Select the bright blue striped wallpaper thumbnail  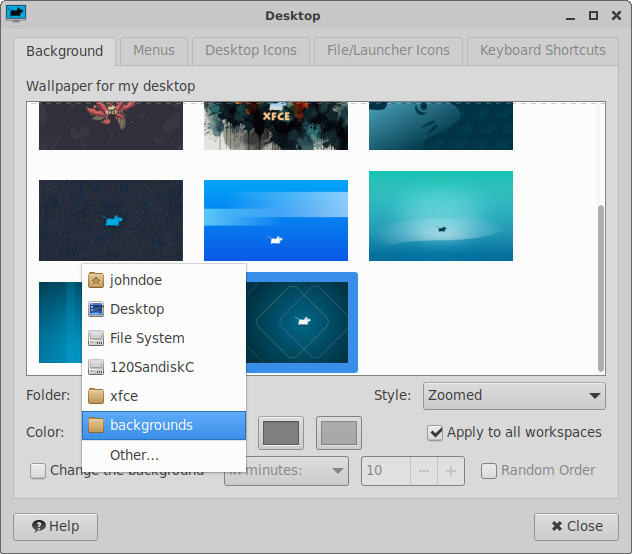(x=276, y=220)
